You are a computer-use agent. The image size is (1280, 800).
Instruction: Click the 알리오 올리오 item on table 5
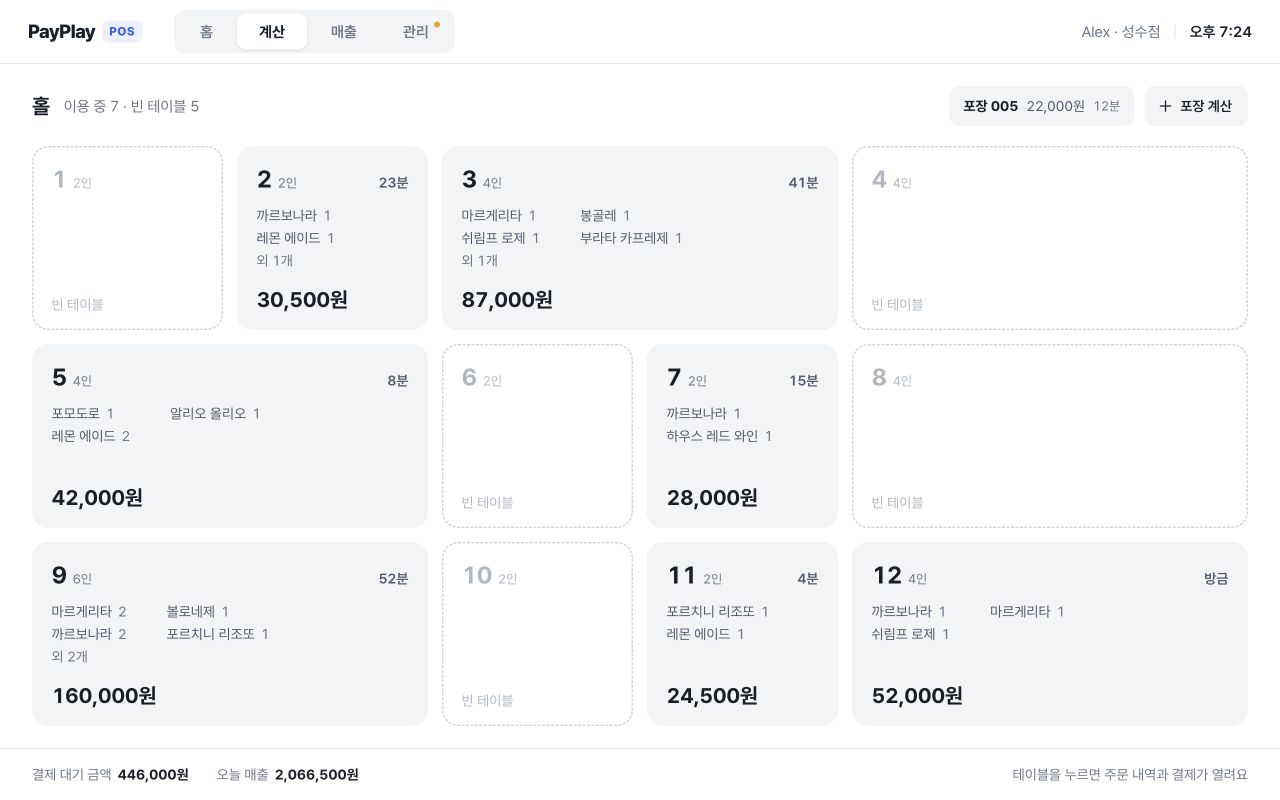point(215,413)
